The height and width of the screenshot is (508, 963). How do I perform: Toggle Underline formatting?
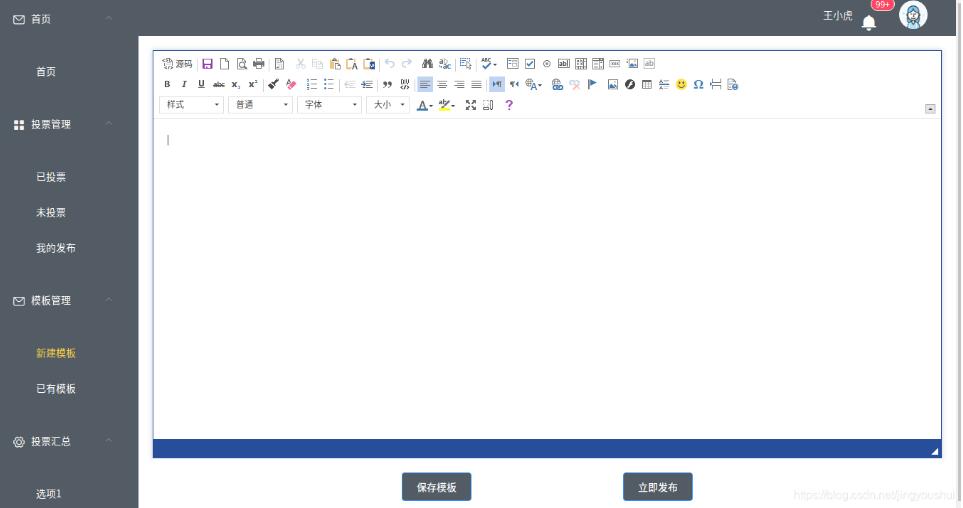(x=201, y=85)
